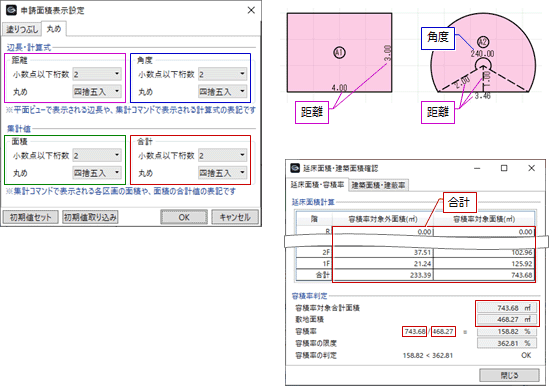This screenshot has width=549, height=386.
Task: Click the 申請面積表示設定 title bar app icon
Action: tap(12, 10)
